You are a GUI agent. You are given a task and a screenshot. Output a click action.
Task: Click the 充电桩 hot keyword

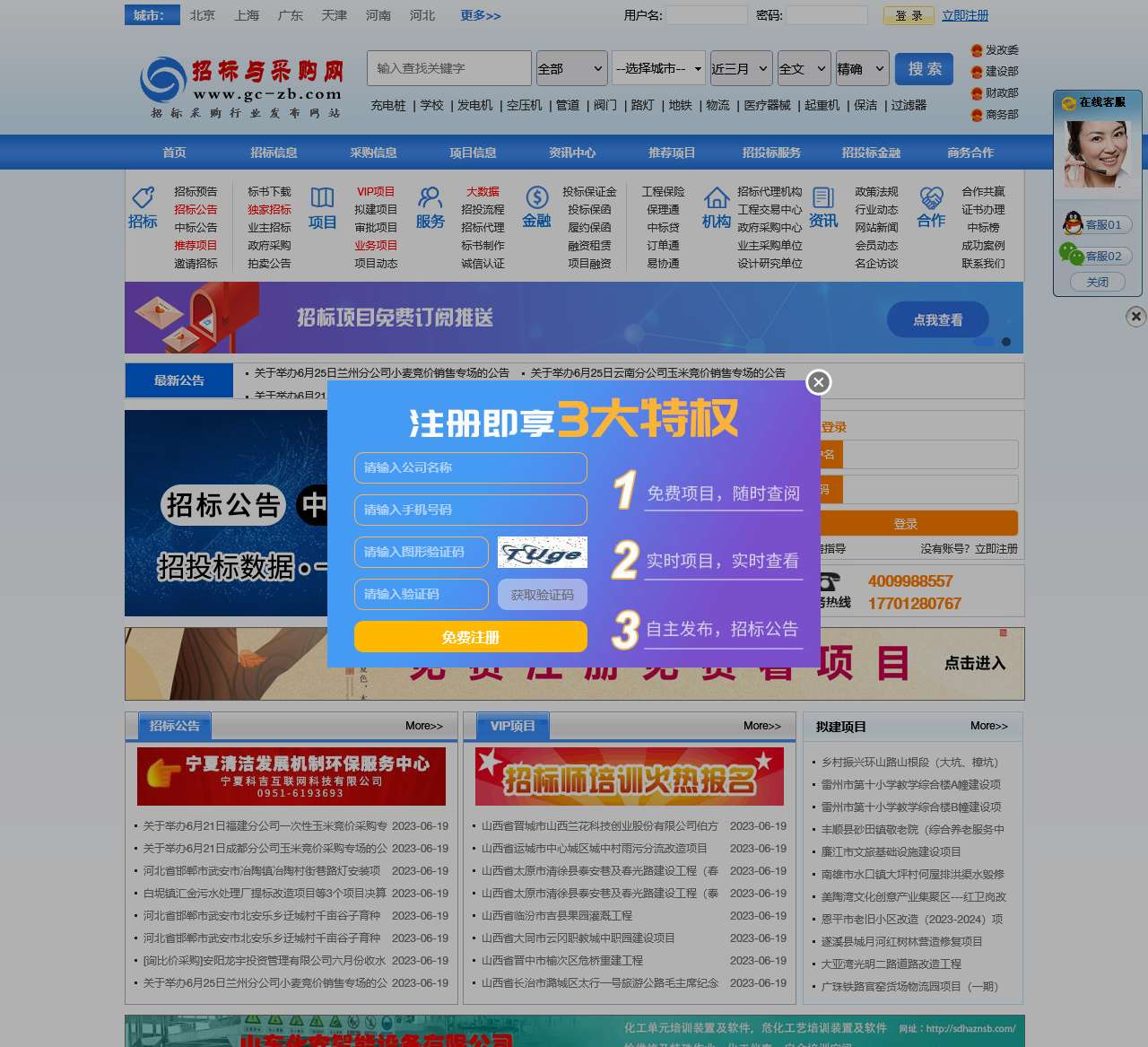tap(388, 105)
